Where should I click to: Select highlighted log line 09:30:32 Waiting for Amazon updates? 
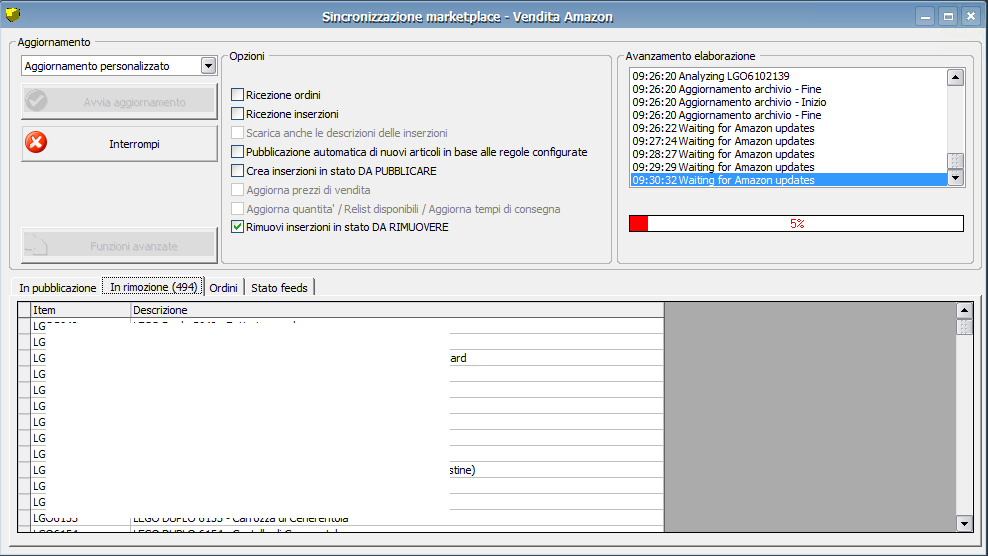(789, 180)
